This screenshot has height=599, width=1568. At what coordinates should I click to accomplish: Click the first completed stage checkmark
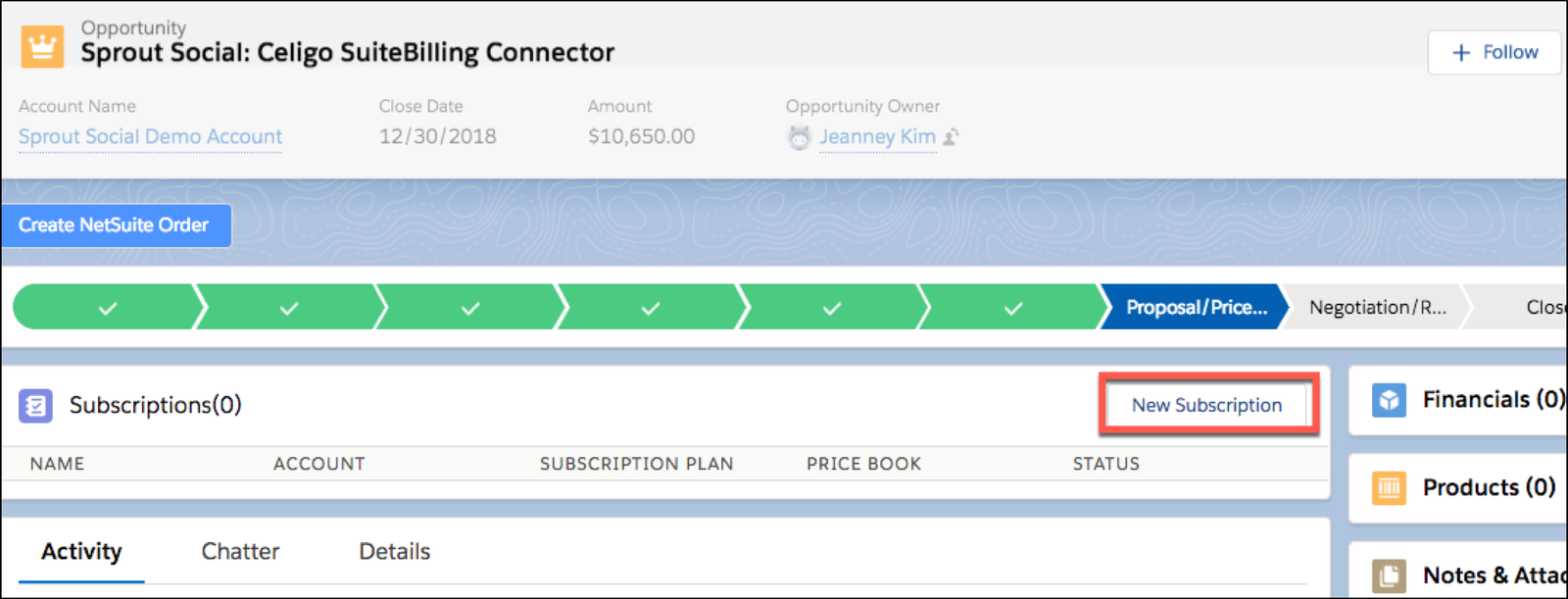click(108, 308)
